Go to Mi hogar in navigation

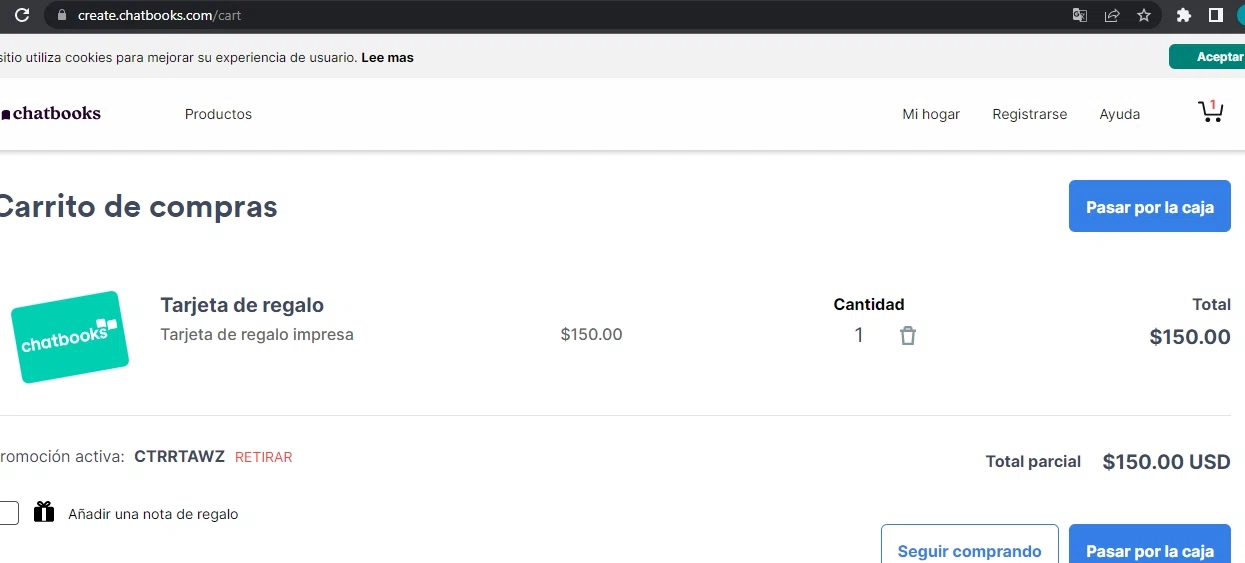tap(931, 114)
